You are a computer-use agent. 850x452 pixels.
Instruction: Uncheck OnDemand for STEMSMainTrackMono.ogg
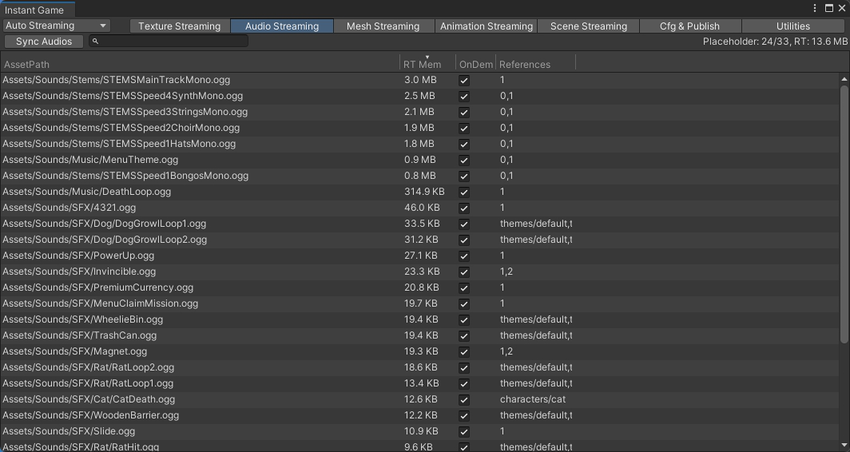(464, 79)
